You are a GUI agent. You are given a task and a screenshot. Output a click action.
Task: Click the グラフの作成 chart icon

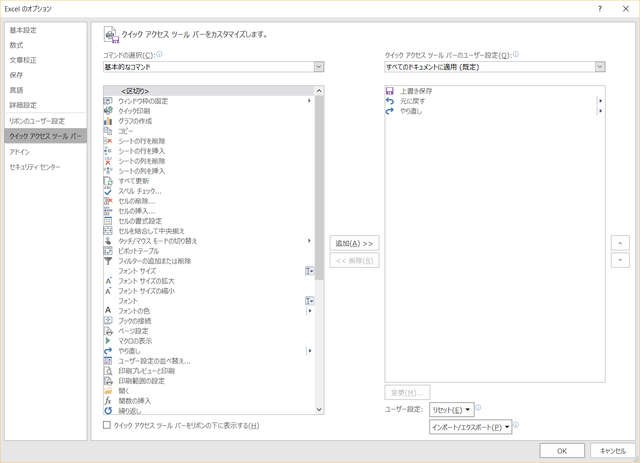click(x=108, y=121)
